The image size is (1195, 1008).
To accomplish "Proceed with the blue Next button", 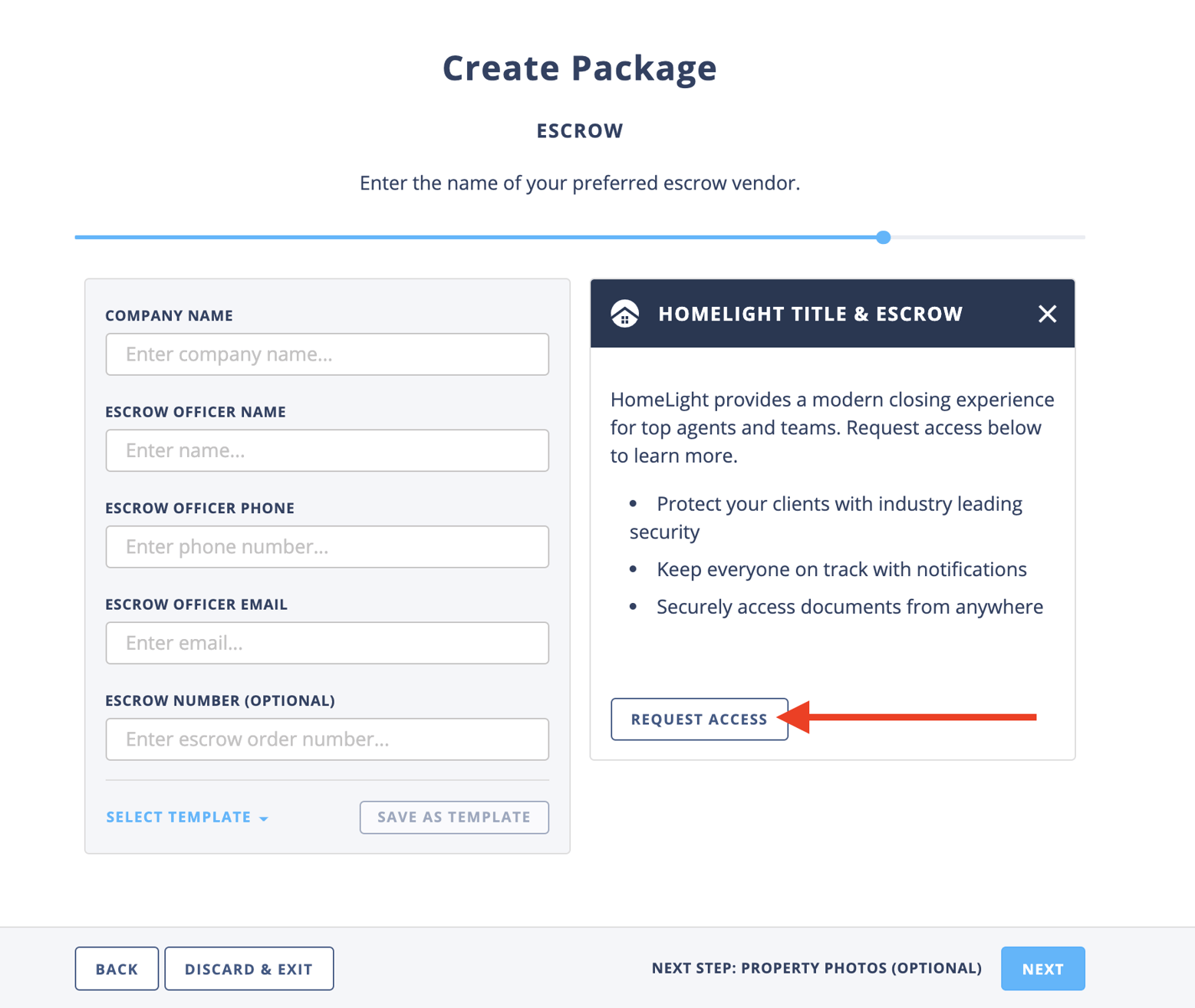I will [x=1042, y=968].
